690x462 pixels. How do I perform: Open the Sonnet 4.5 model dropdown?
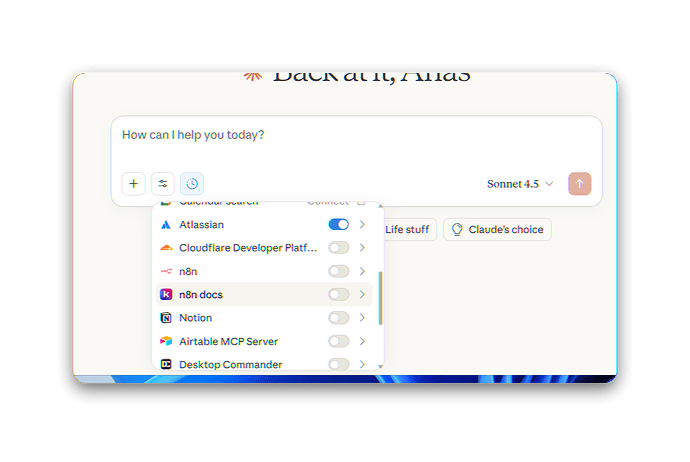(520, 184)
